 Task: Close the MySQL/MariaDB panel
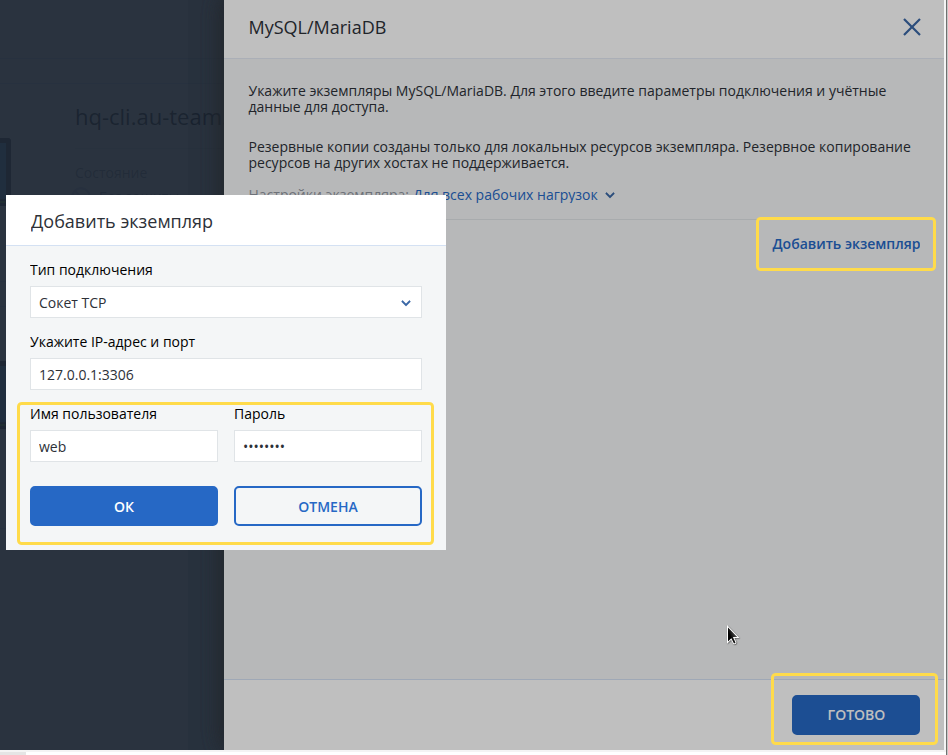click(x=911, y=27)
